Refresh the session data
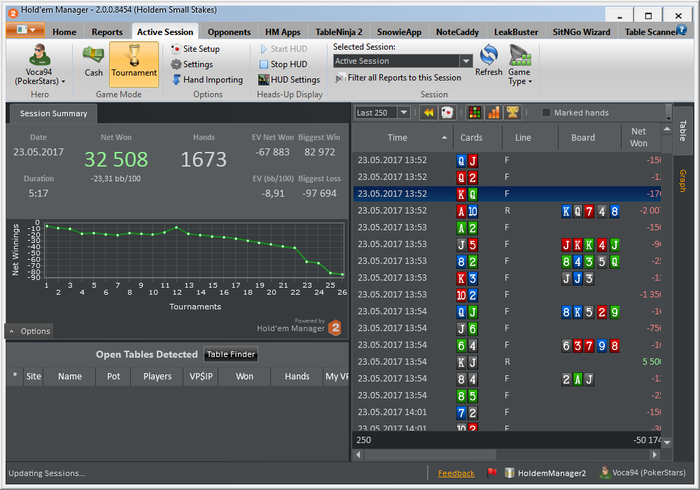The width and height of the screenshot is (700, 490). click(489, 60)
